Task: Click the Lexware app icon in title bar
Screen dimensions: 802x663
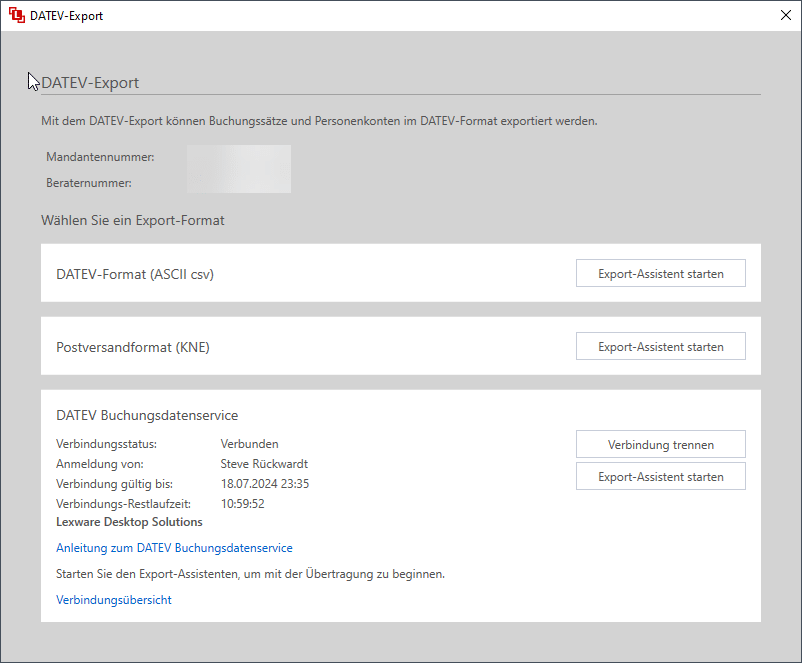Action: pyautogui.click(x=16, y=15)
